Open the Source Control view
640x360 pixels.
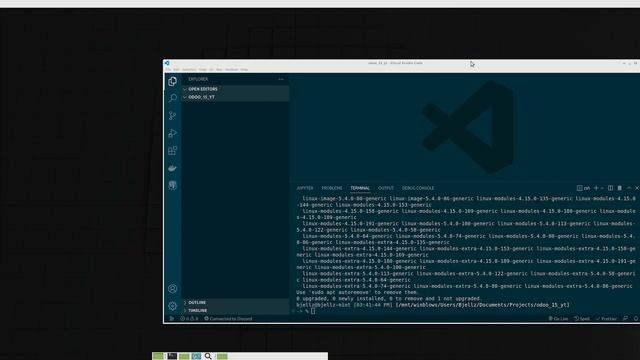point(173,116)
